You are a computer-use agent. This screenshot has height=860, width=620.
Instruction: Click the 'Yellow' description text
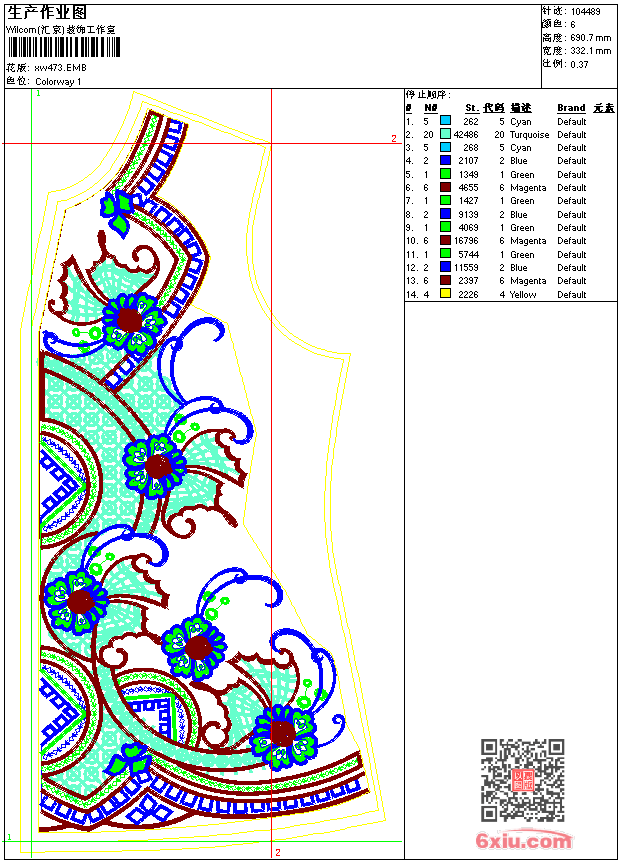click(x=523, y=295)
